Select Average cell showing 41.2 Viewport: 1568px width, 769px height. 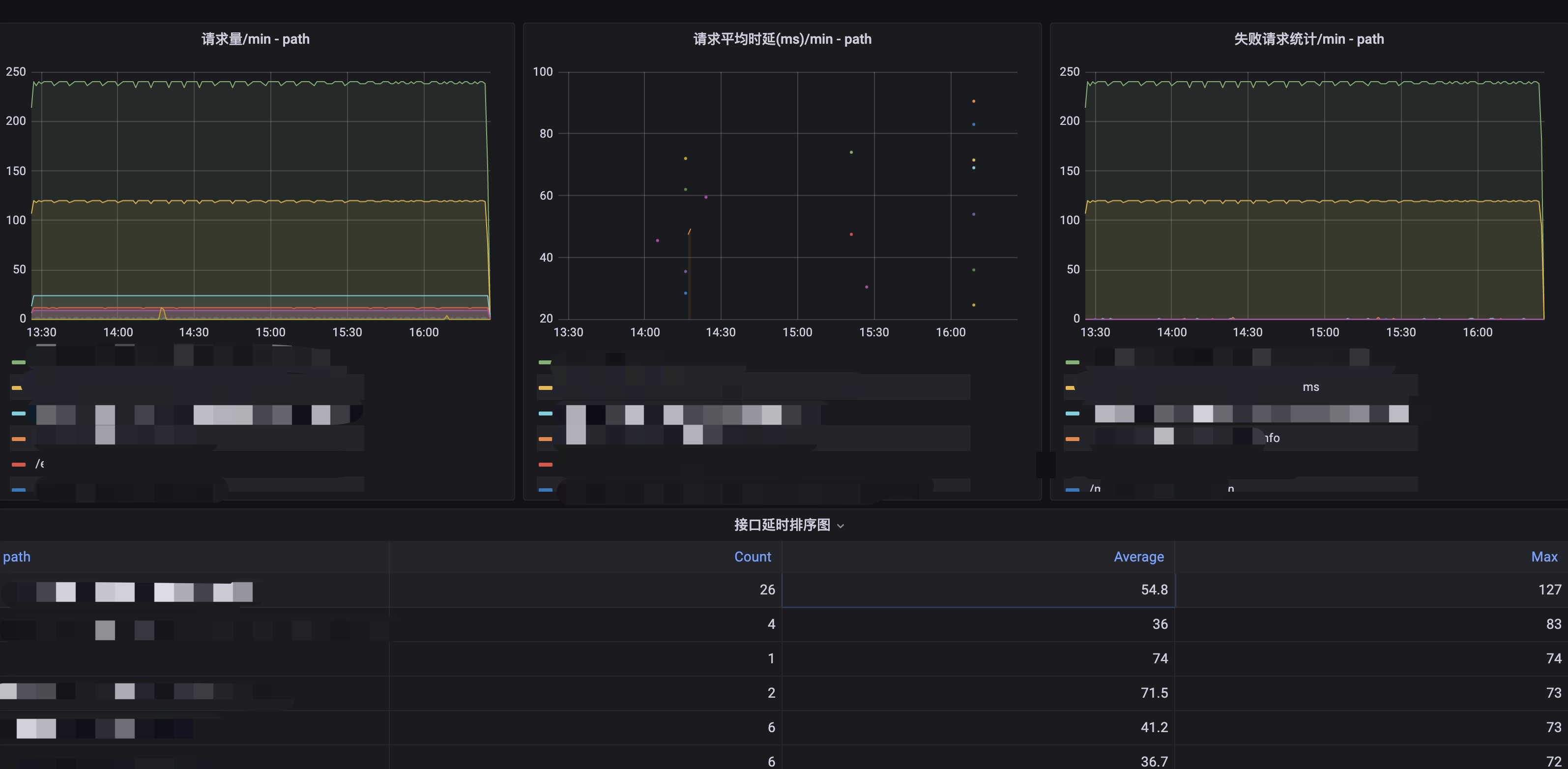(978, 728)
